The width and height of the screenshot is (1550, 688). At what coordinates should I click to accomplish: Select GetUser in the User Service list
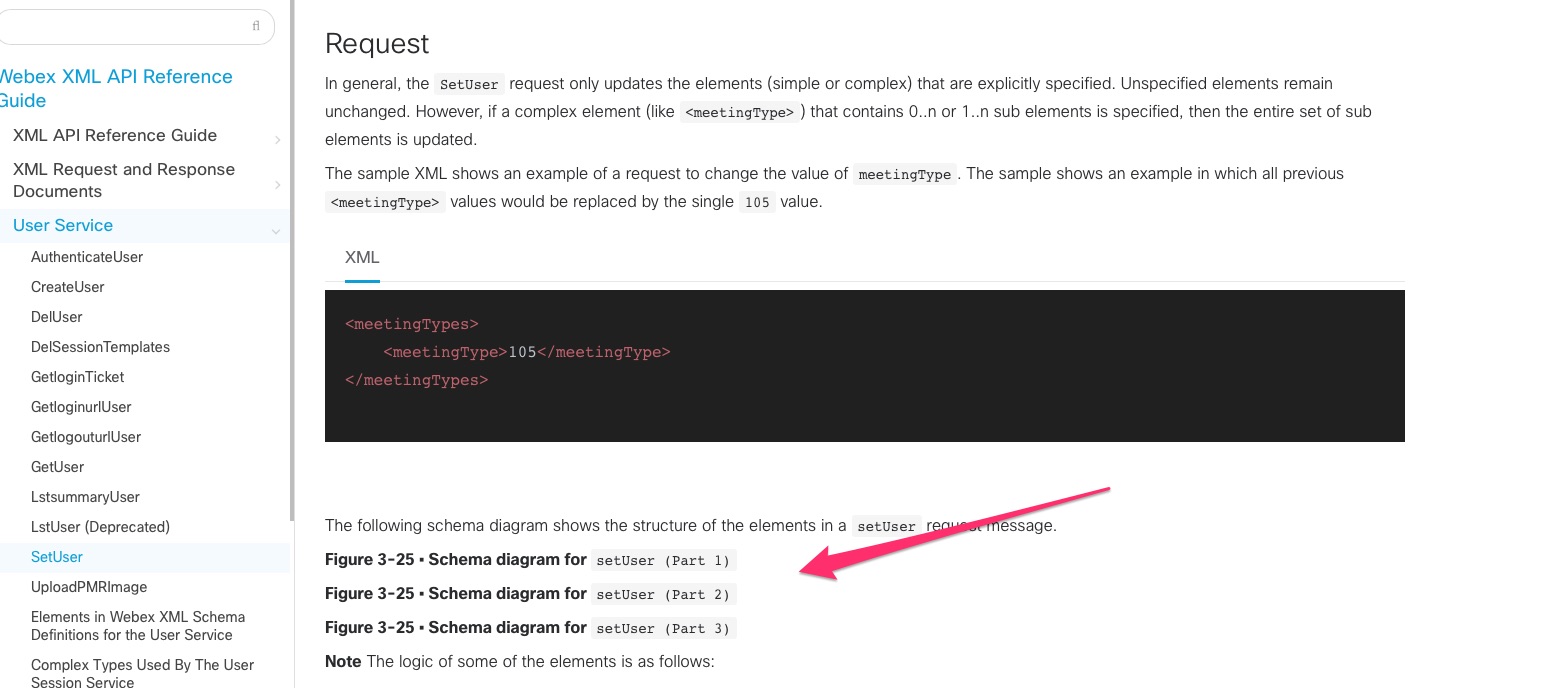[x=57, y=467]
